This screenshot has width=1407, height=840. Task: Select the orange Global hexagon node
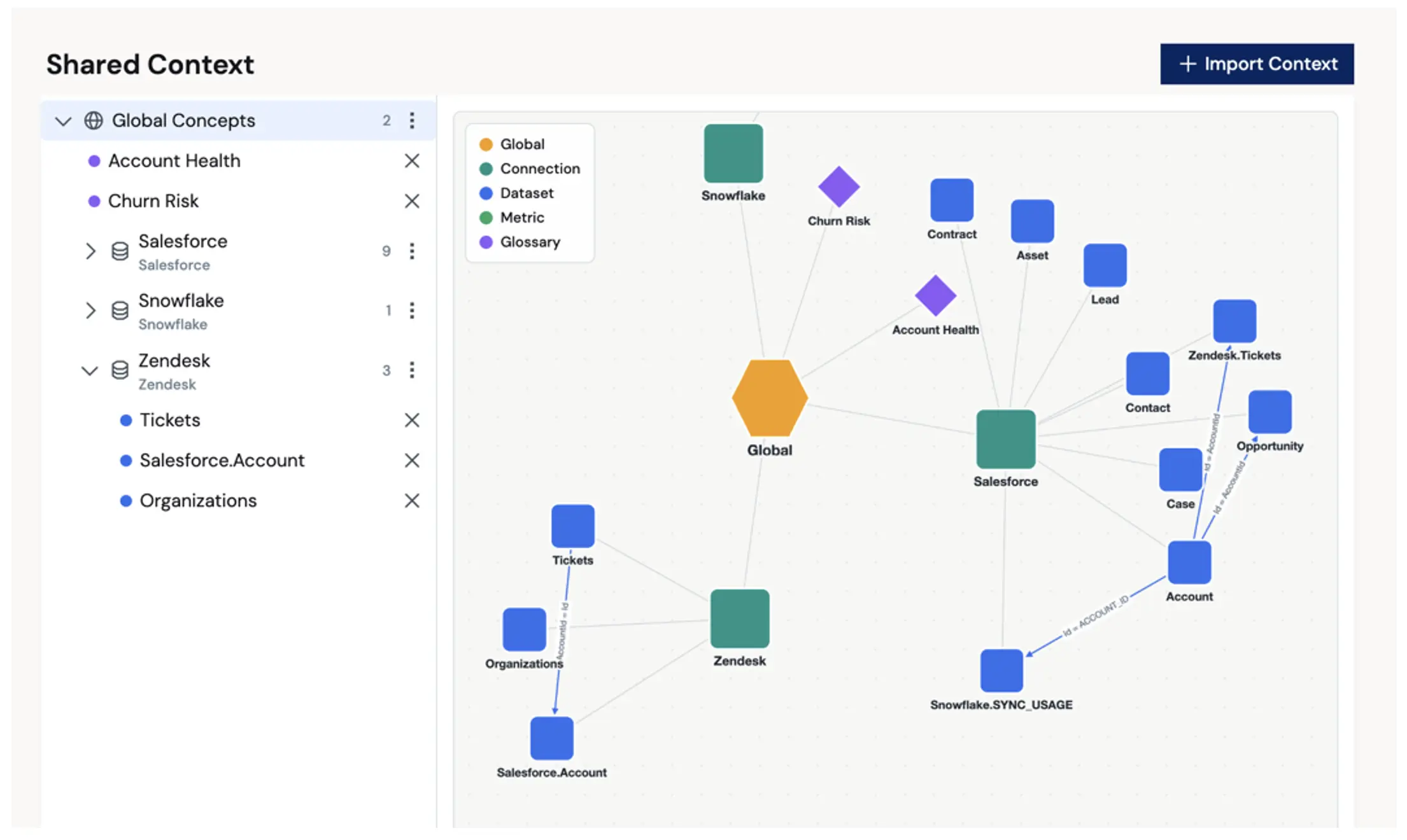pyautogui.click(x=770, y=398)
